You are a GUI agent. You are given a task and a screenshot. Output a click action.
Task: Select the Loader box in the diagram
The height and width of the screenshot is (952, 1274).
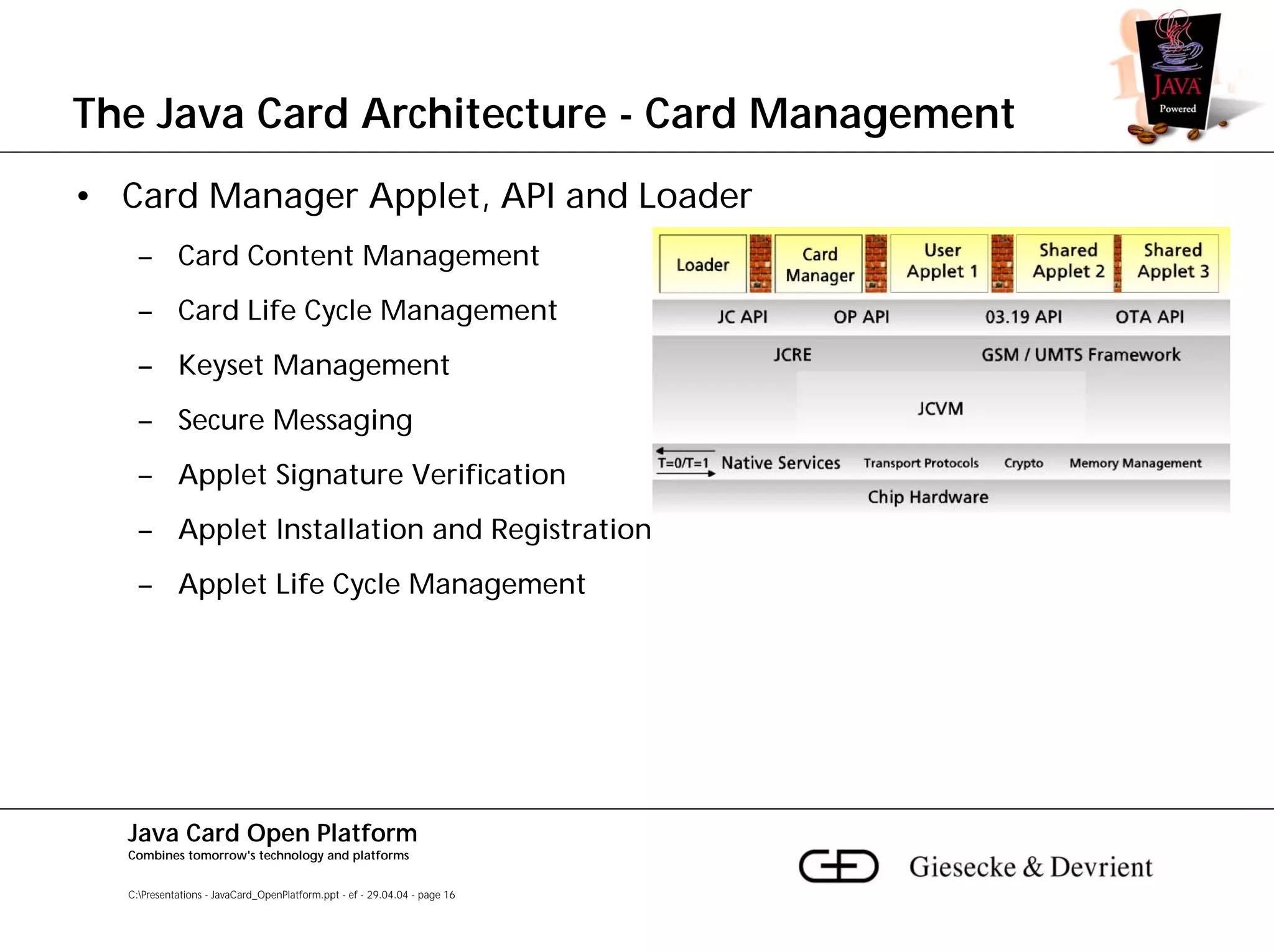(x=703, y=264)
